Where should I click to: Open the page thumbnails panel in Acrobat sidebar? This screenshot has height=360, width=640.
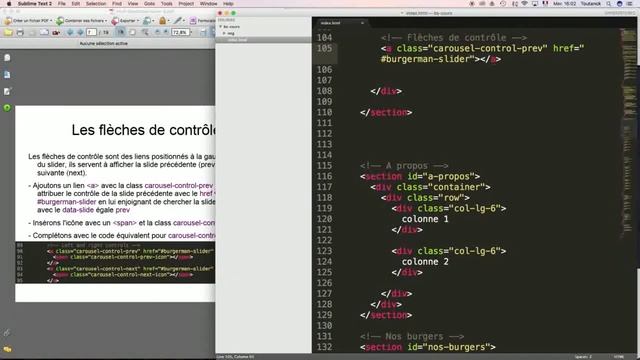click(x=7, y=58)
